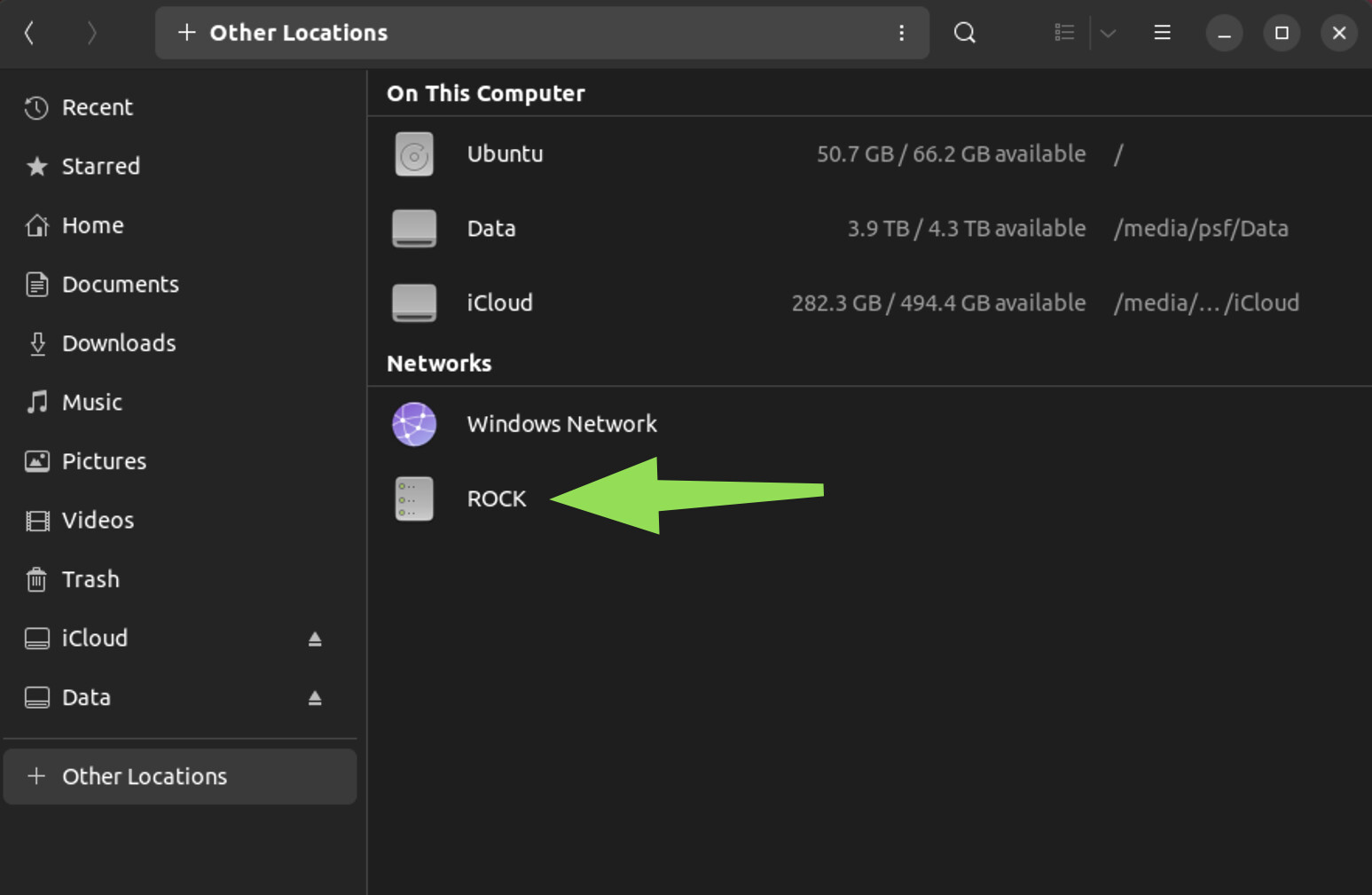Open the Windows Network globe icon
Screen dimensions: 1372x895
point(414,424)
